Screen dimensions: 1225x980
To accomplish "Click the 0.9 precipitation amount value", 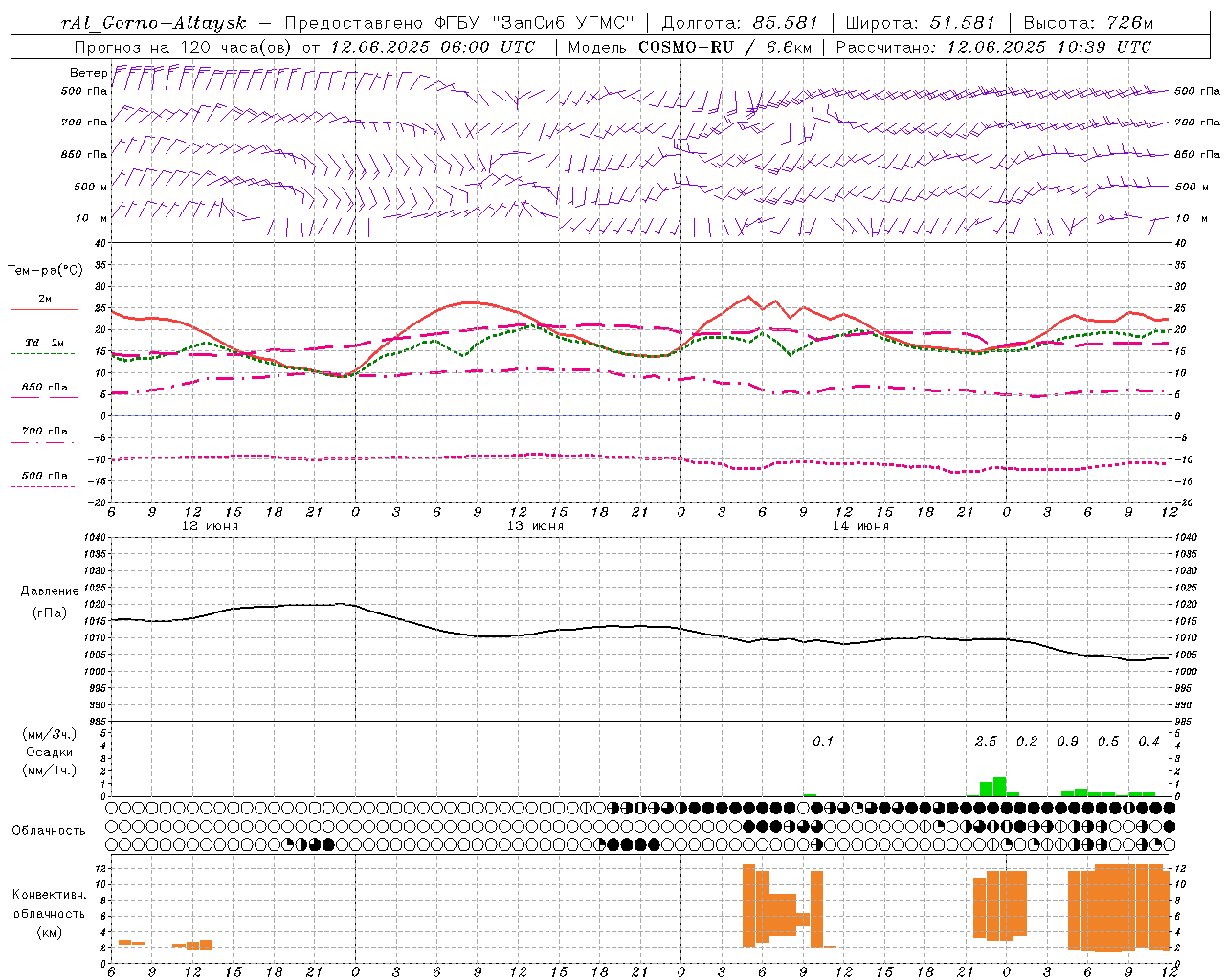I will click(x=1068, y=742).
